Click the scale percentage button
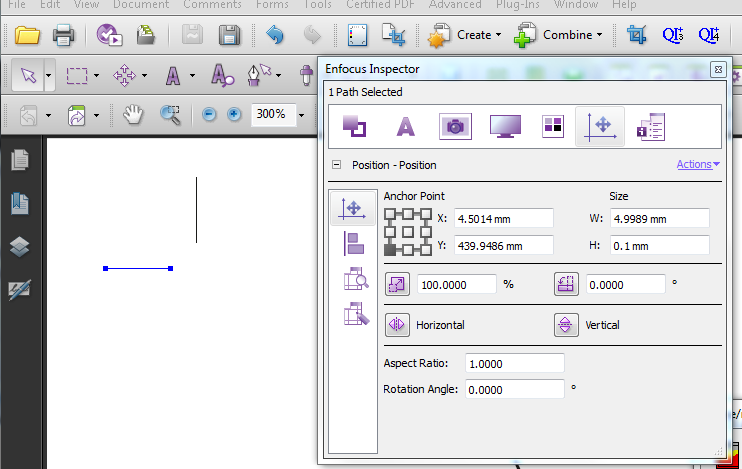 tap(397, 284)
